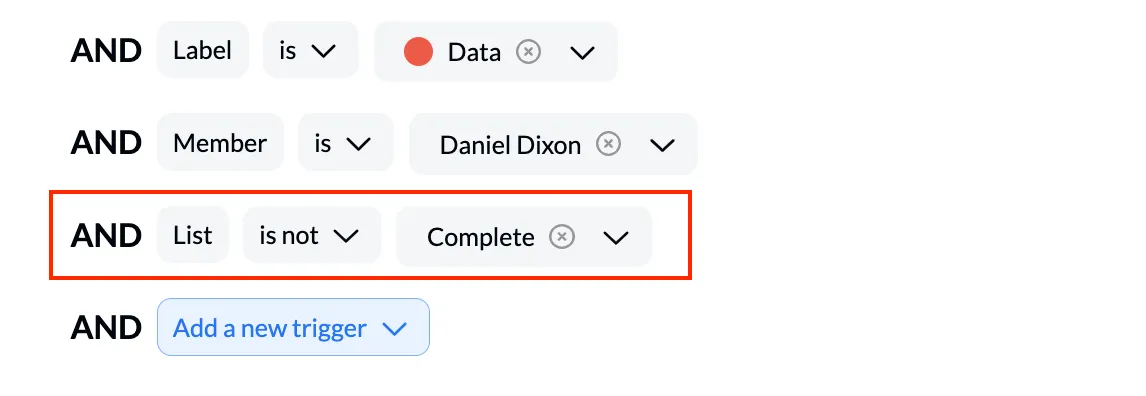Click the Daniel Dixon name text
Screen dimensions: 1146x396
coord(510,145)
